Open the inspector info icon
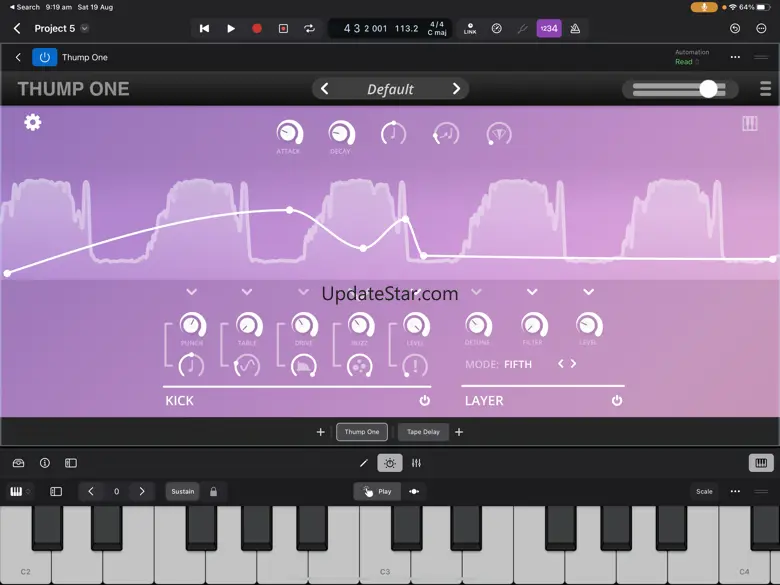Viewport: 780px width, 585px height. (x=45, y=463)
